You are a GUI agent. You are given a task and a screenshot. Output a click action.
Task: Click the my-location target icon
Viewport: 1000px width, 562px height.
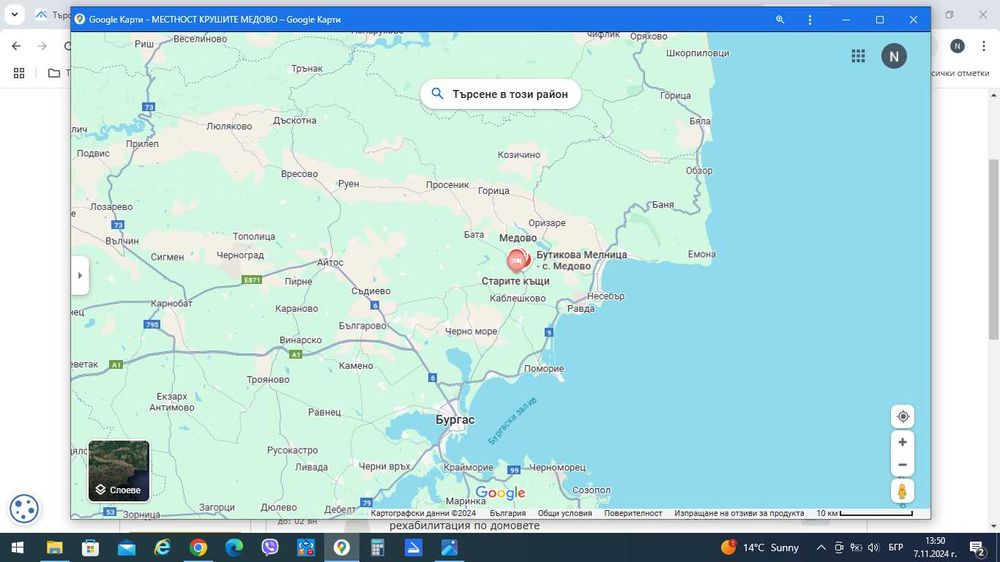coord(903,417)
